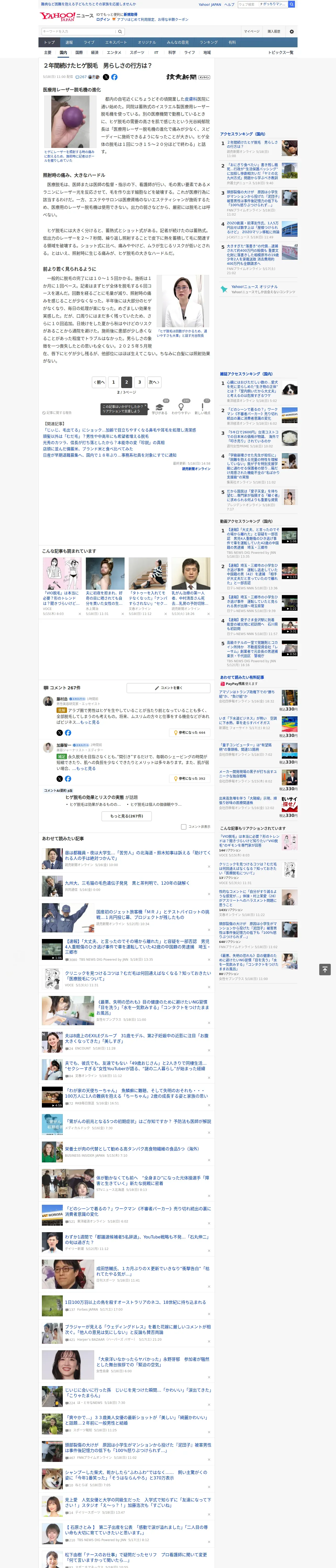
Task: Click the blue web search magnifier button
Action: 292,4
